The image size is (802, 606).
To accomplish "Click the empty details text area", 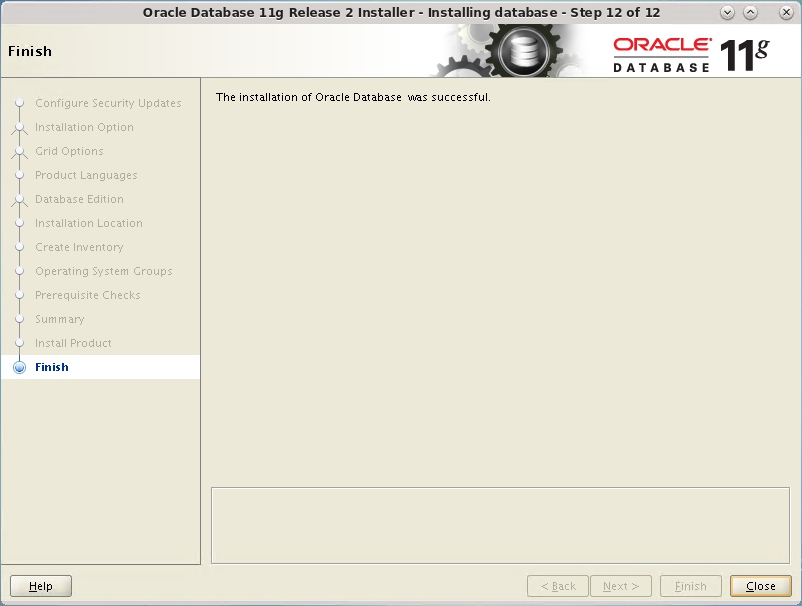I will [x=500, y=526].
